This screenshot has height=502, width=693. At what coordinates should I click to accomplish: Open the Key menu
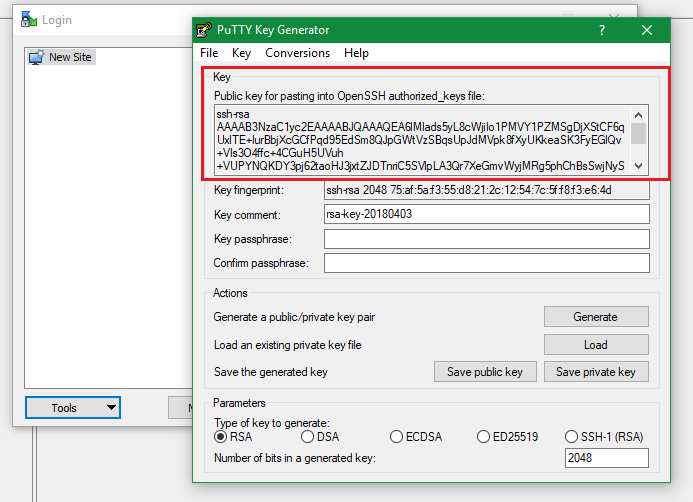click(241, 53)
